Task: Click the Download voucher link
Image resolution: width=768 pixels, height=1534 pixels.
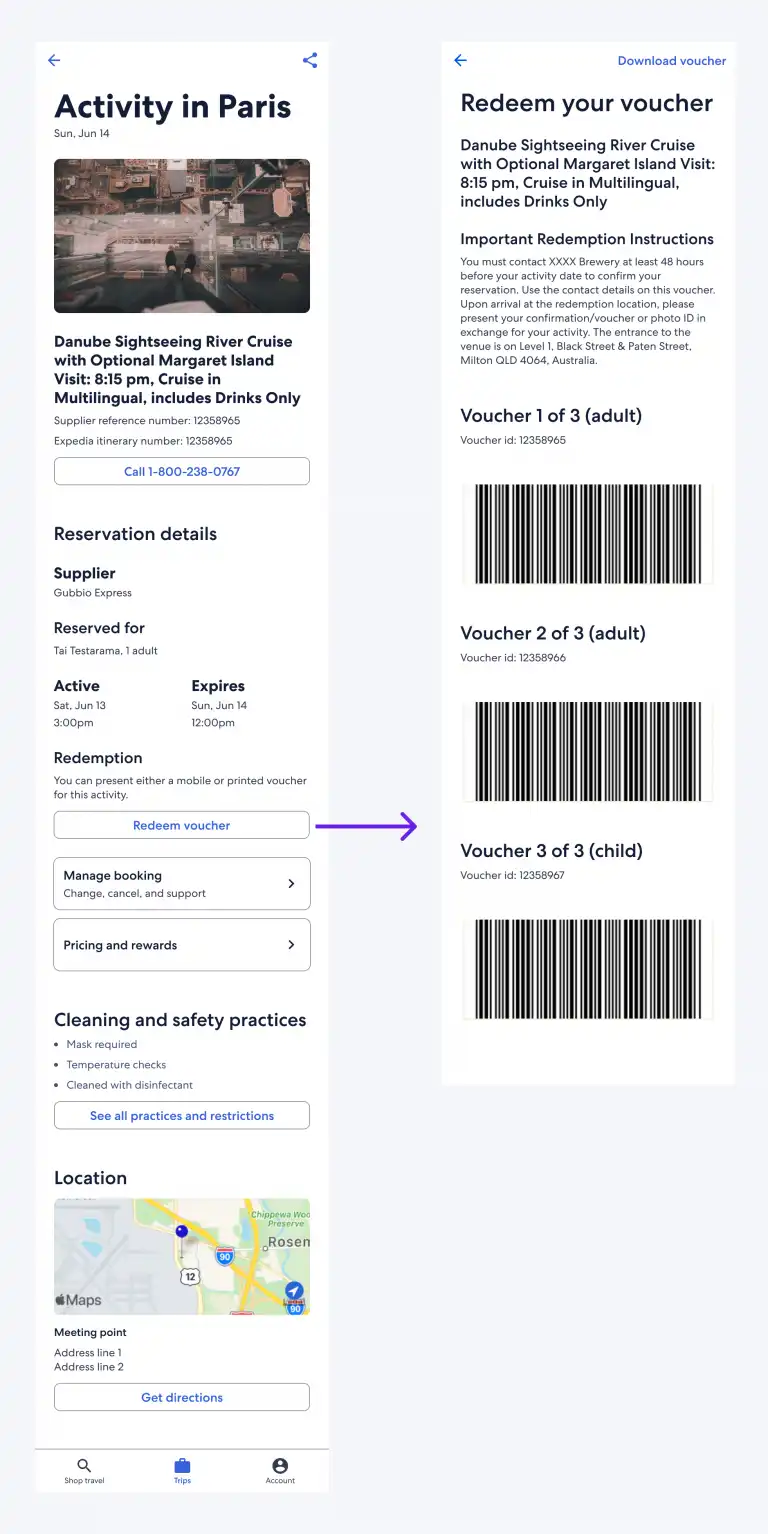Action: 671,61
